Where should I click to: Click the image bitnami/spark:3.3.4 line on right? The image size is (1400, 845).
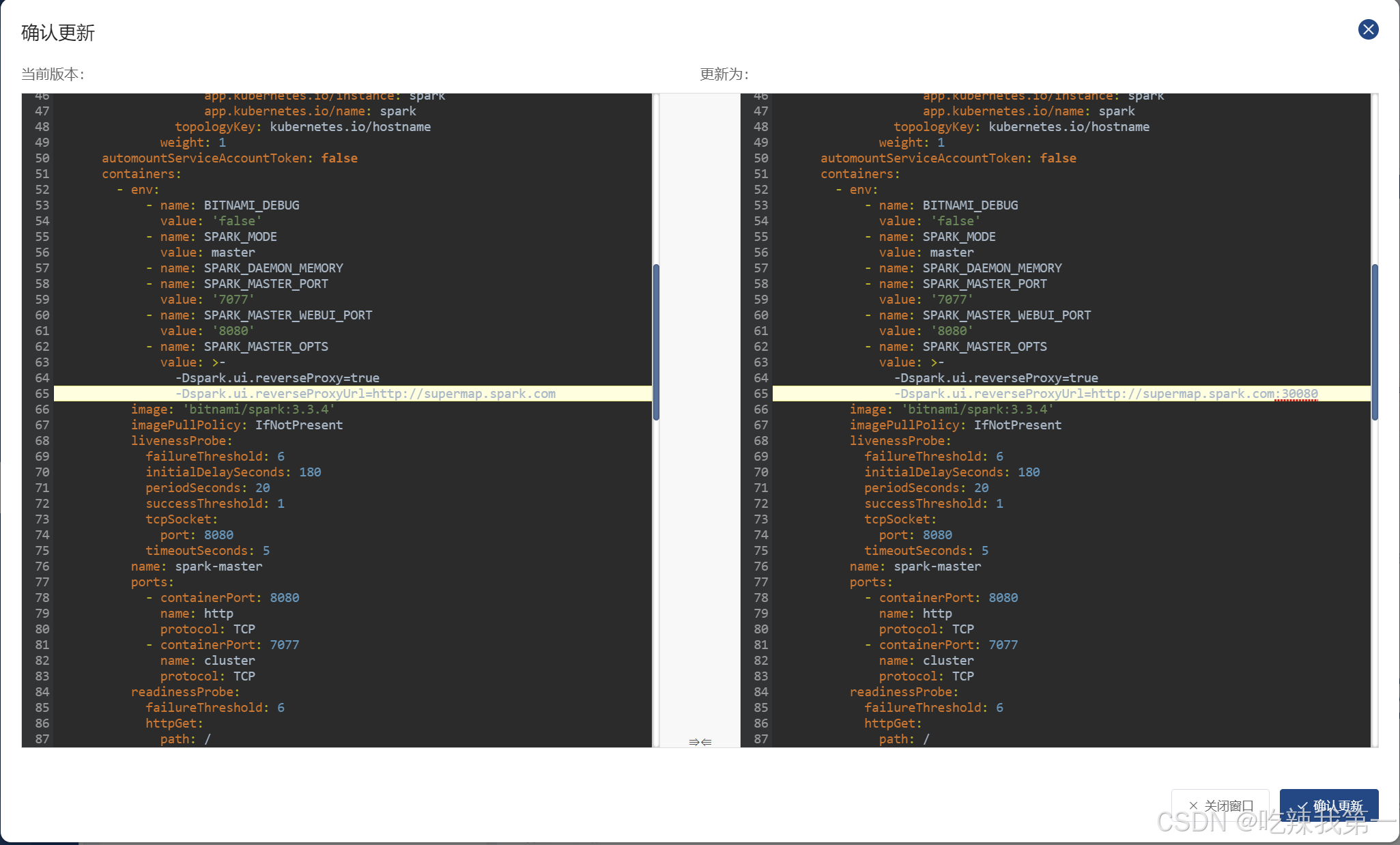pyautogui.click(x=951, y=410)
